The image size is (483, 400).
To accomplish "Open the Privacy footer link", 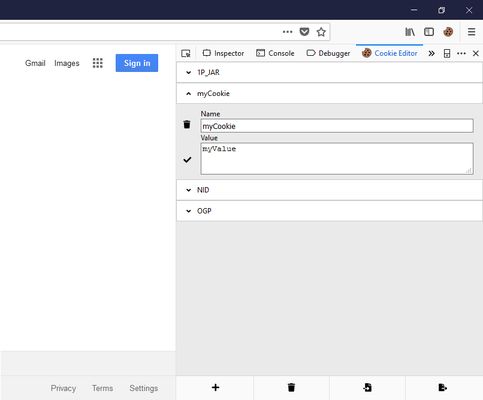I will (63, 388).
